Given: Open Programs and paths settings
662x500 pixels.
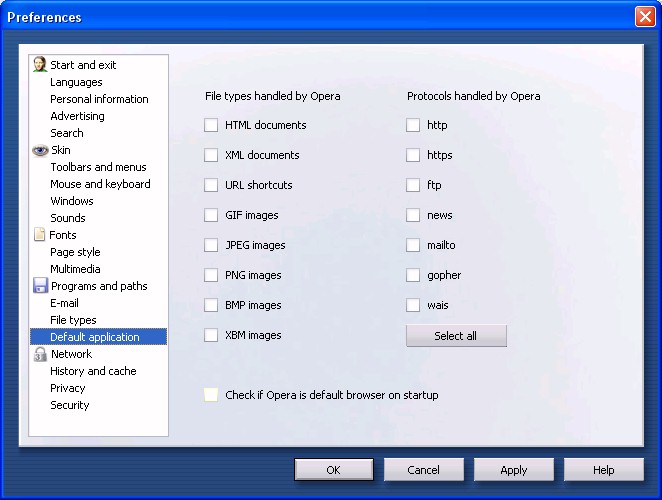Looking at the screenshot, I should (99, 286).
